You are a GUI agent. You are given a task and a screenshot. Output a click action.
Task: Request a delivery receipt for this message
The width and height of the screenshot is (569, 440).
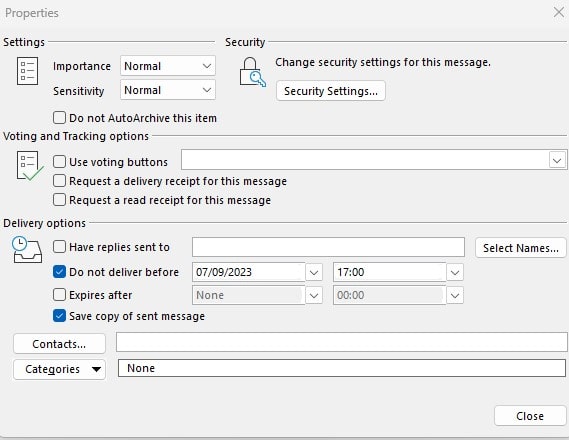tap(59, 181)
